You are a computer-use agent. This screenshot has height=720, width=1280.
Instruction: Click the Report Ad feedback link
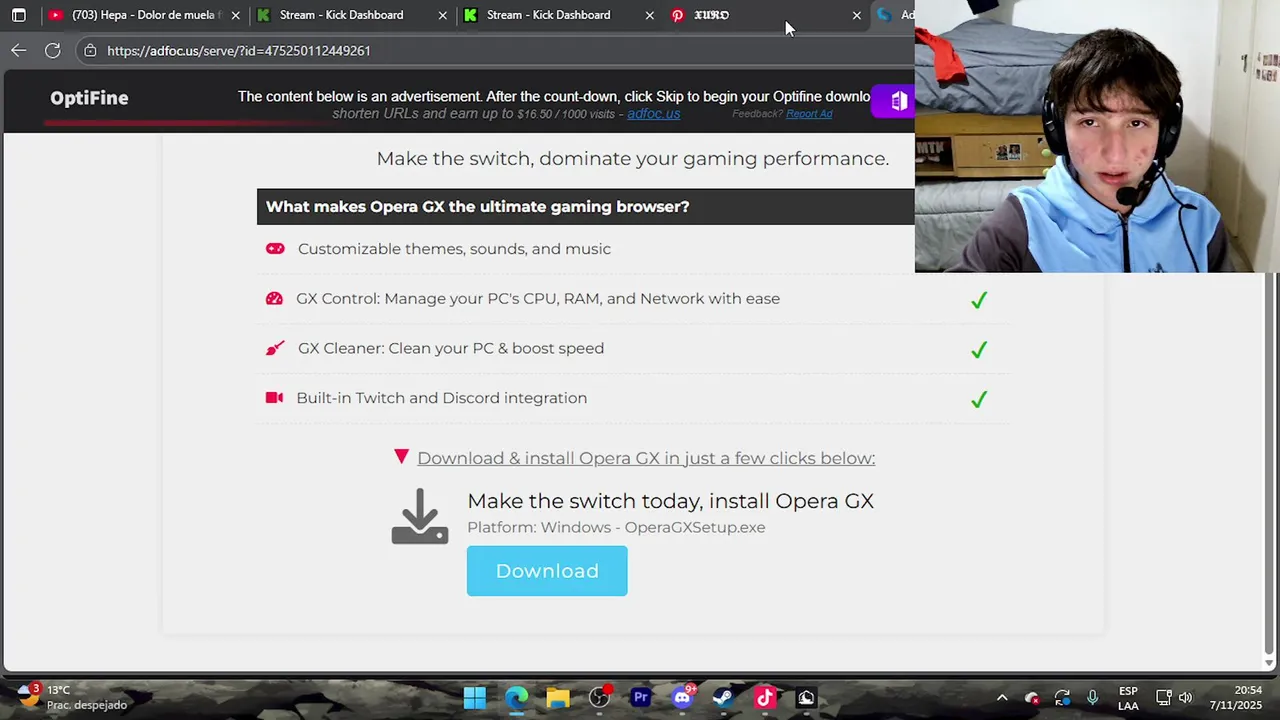pos(809,114)
